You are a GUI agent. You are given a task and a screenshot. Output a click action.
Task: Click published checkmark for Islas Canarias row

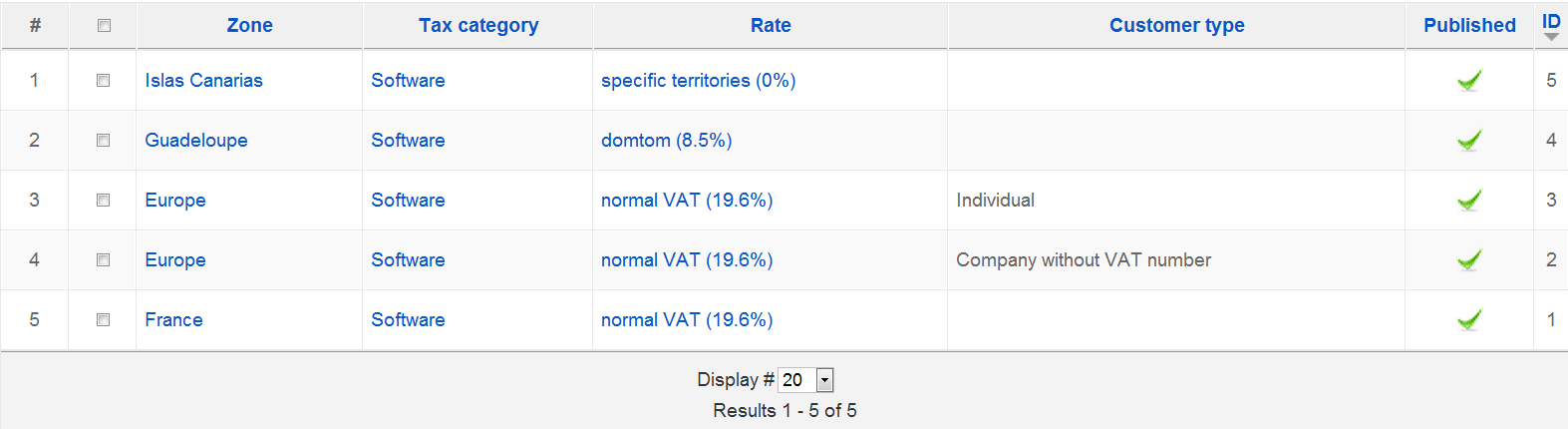pos(1468,80)
